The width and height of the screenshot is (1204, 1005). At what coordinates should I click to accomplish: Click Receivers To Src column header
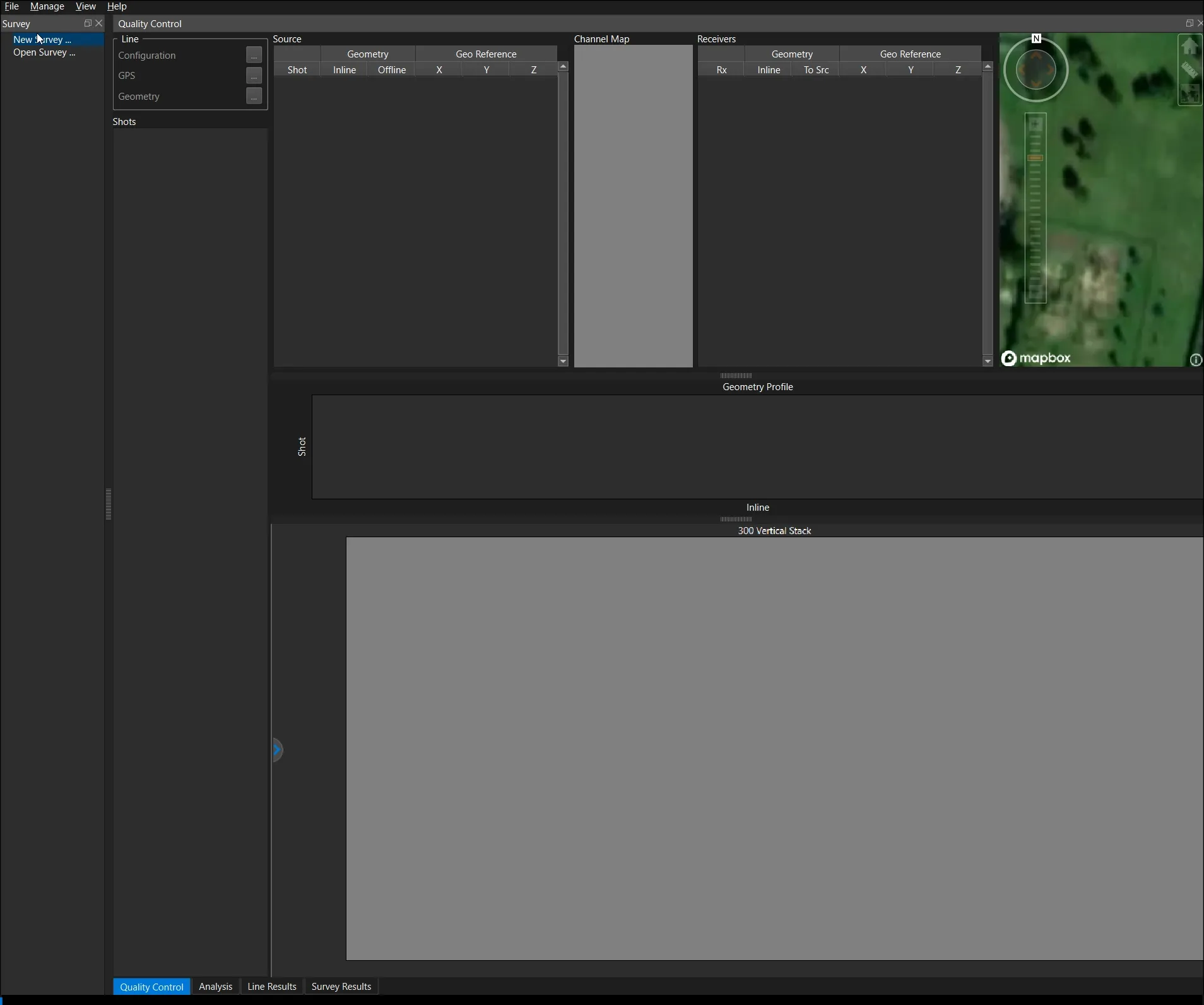tap(817, 70)
